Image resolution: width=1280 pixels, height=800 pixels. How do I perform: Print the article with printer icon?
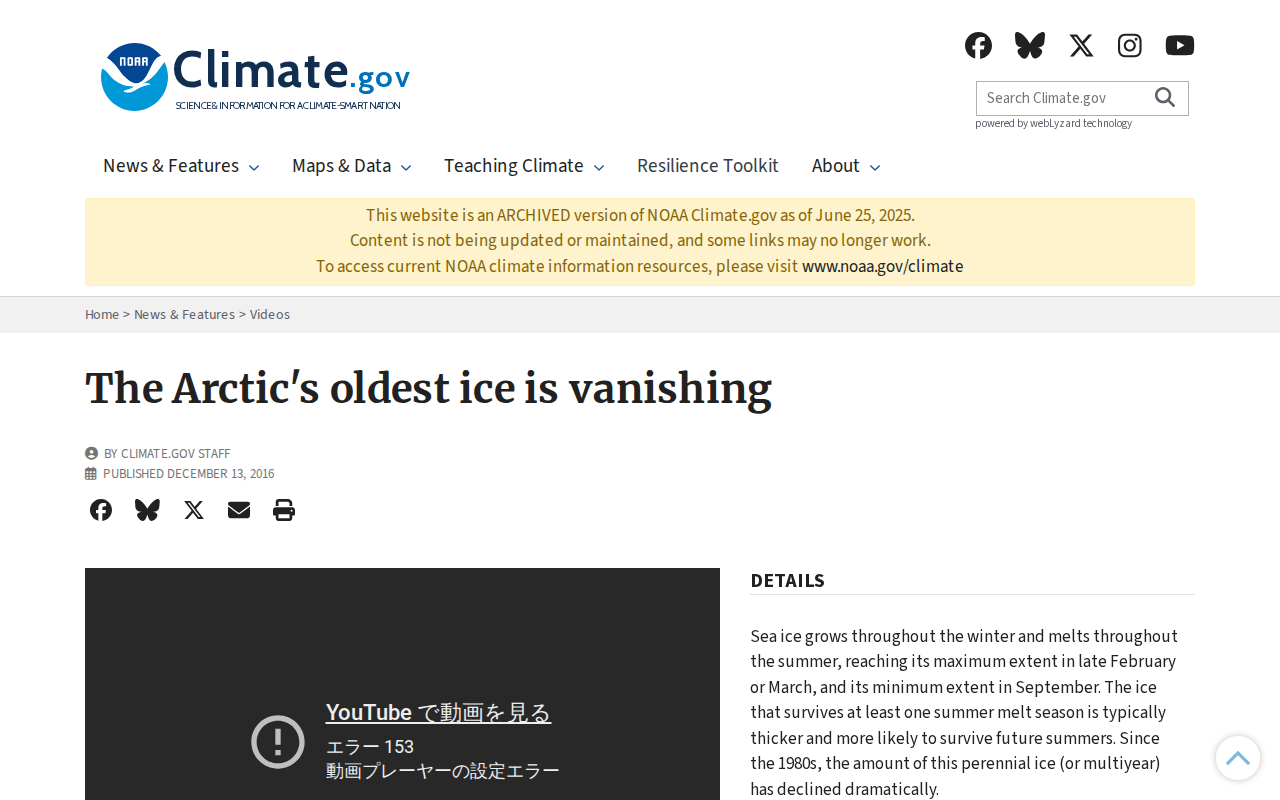[x=284, y=510]
